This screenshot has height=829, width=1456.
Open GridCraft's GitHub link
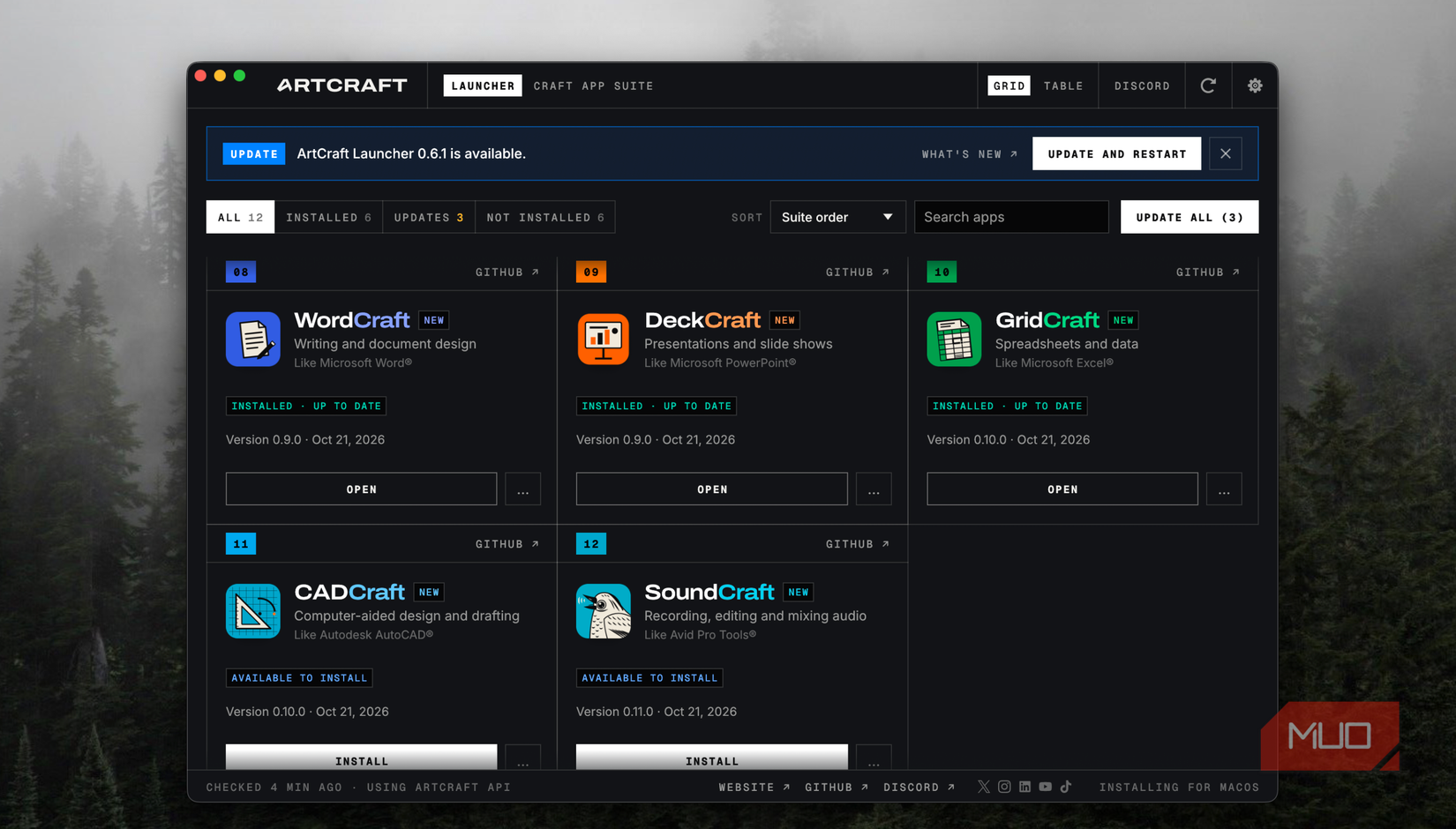point(1208,272)
